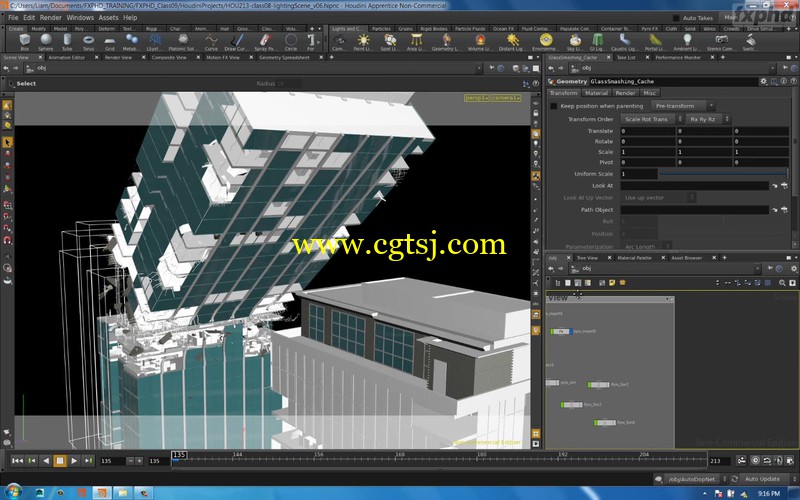Viewport: 800px width, 500px height.
Task: Add an Environment Light
Action: (x=545, y=42)
